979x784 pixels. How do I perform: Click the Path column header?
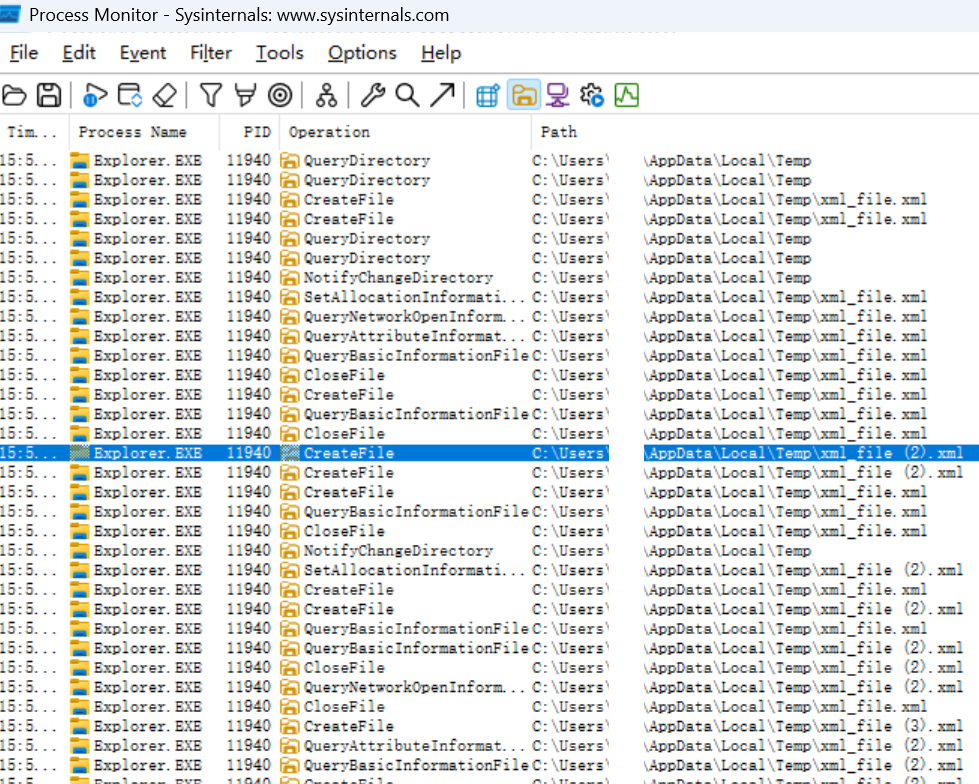755,132
